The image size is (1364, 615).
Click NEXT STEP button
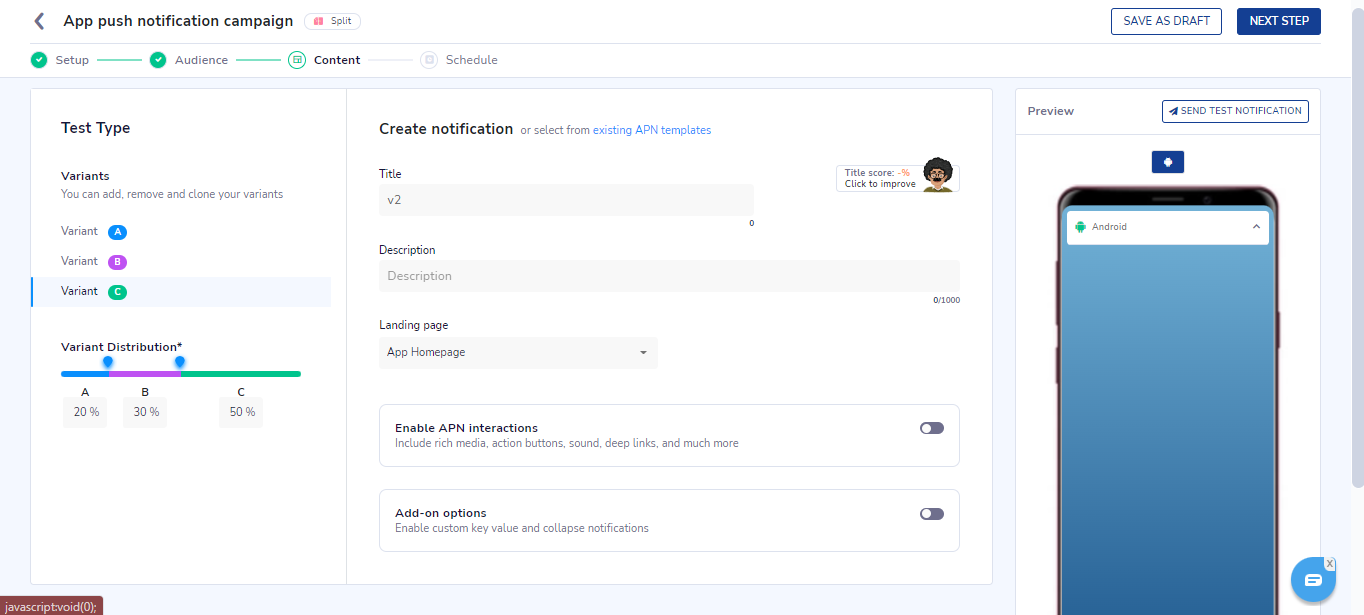(1279, 21)
